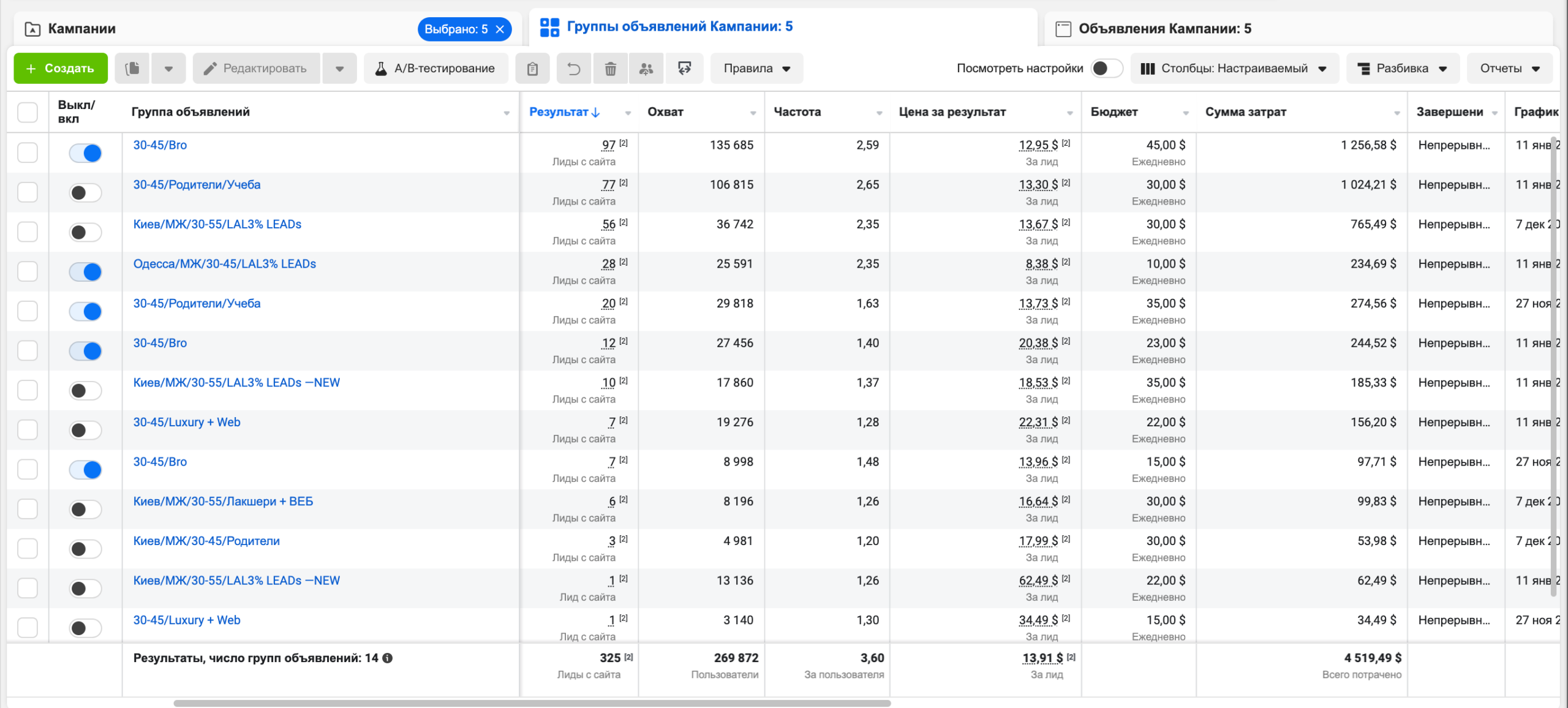Toggle the Посмотреть настройки switch

point(1106,69)
